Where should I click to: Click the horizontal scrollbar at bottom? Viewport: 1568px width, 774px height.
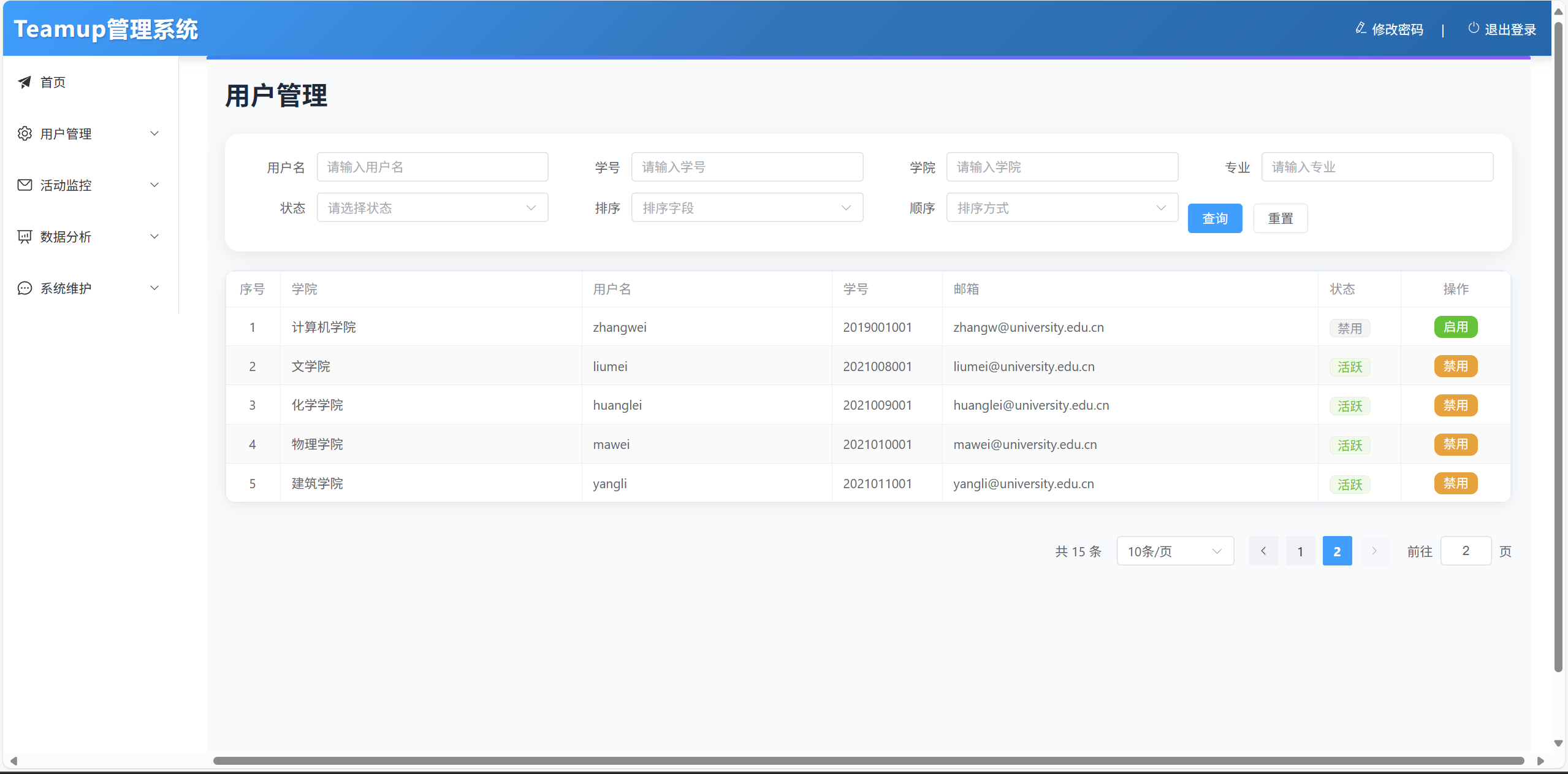pyautogui.click(x=868, y=761)
